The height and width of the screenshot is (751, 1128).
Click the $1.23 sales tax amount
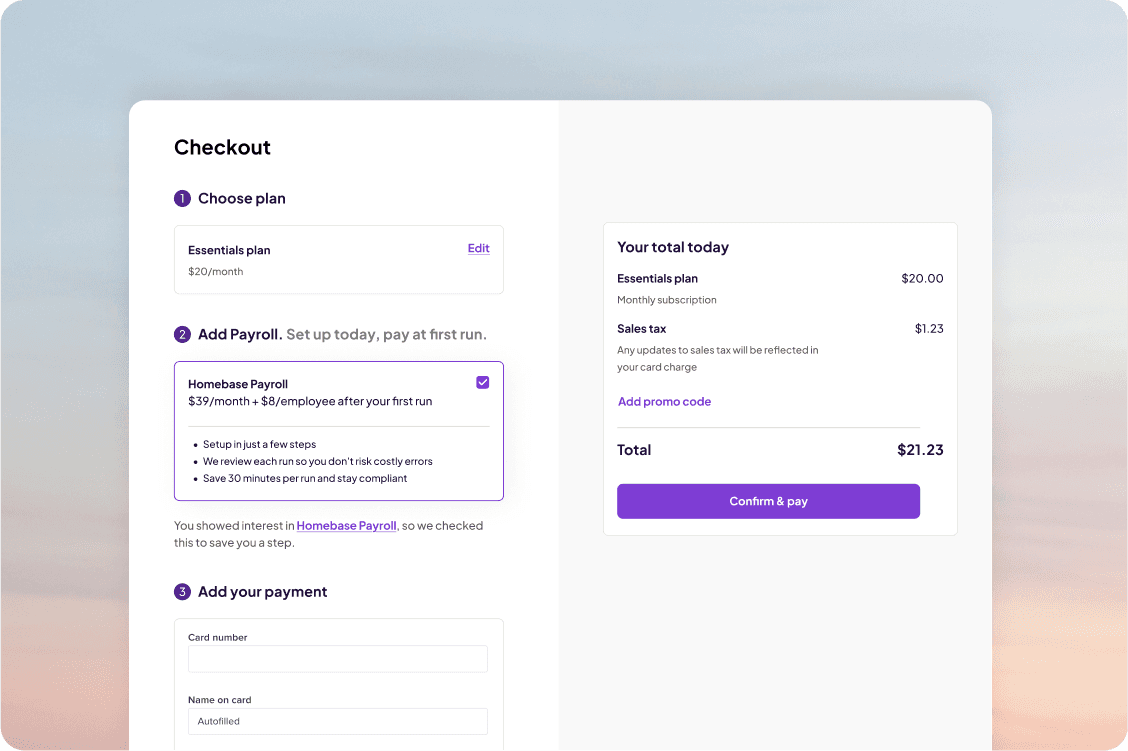coord(929,329)
